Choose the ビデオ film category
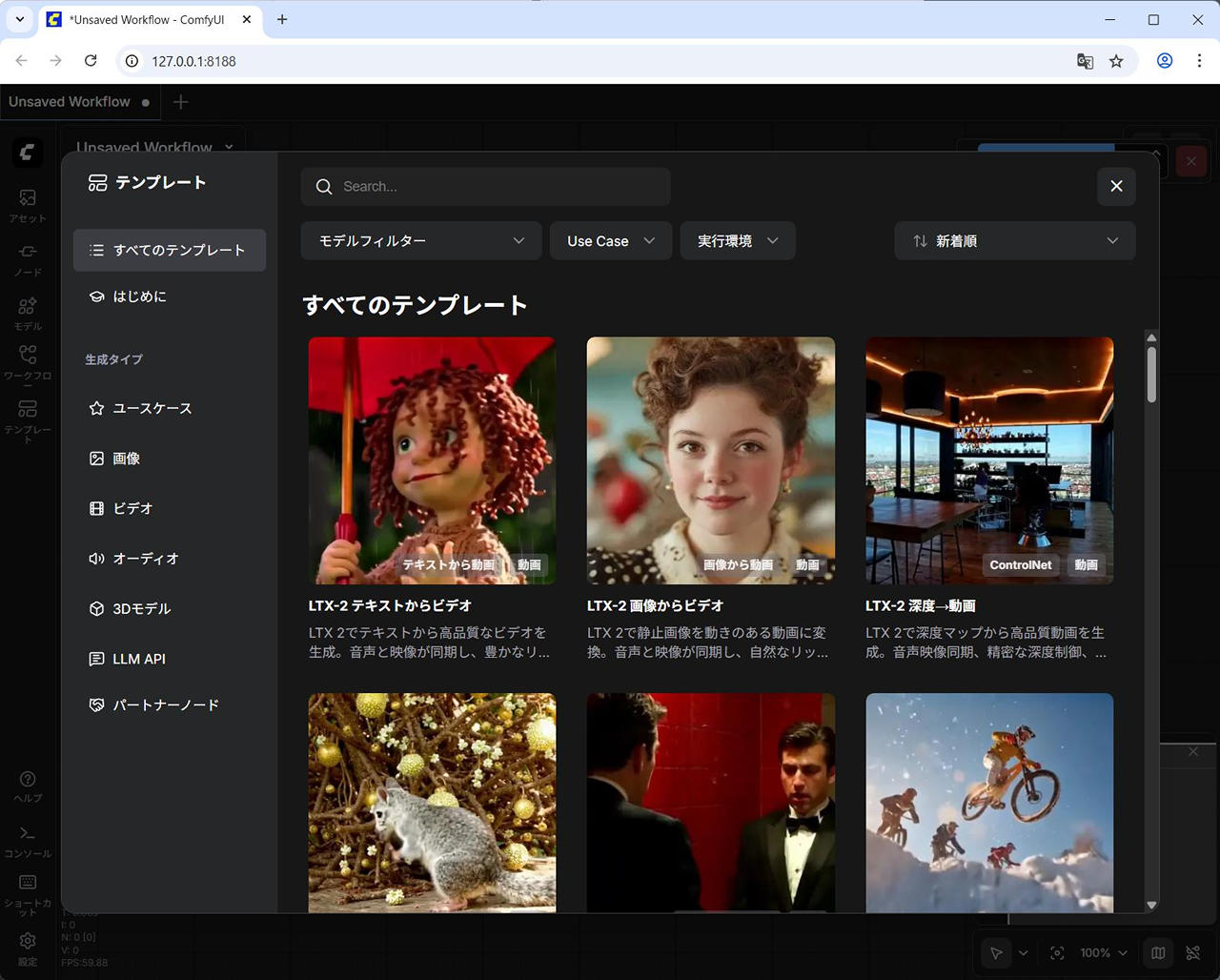Screen dimensions: 1220x980 click(x=132, y=509)
